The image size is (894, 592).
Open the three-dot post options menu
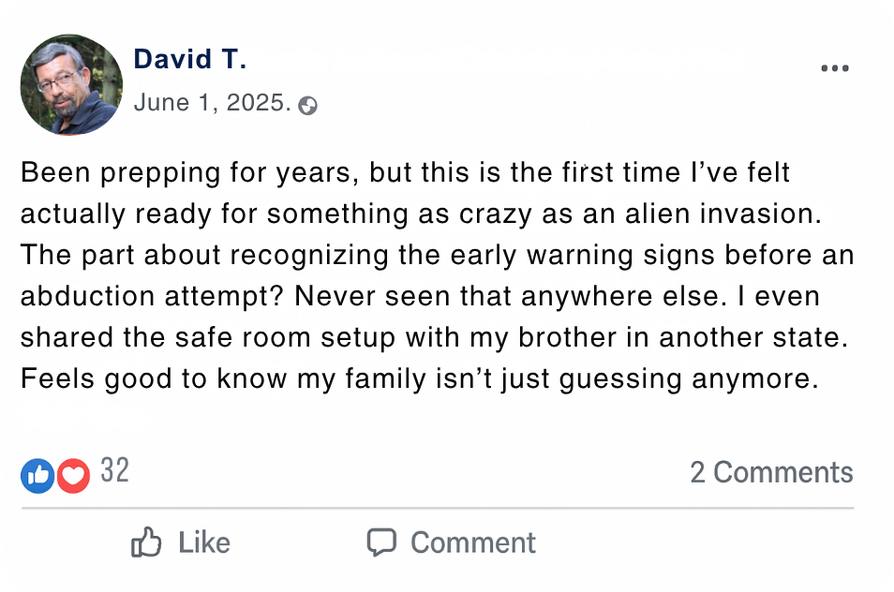[834, 69]
